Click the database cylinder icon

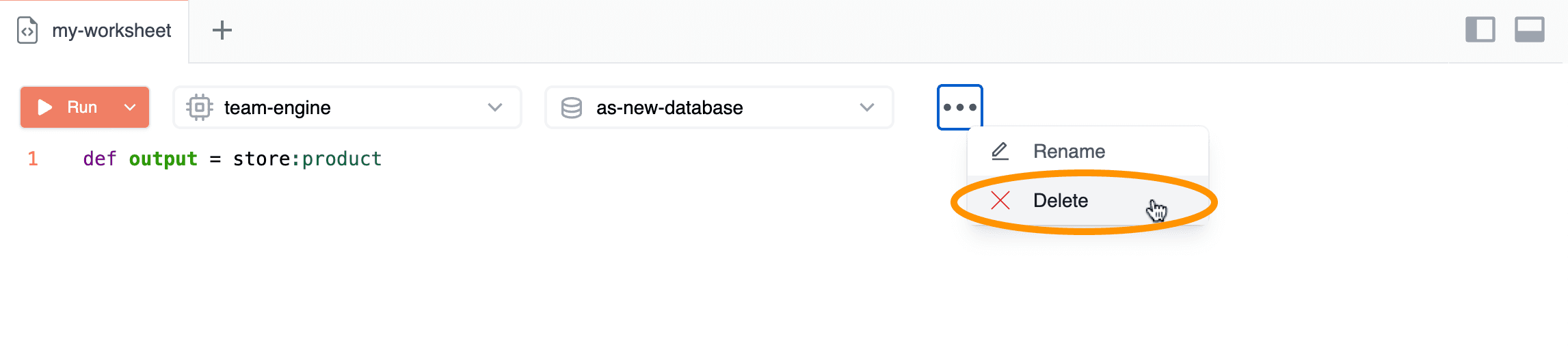click(x=572, y=107)
